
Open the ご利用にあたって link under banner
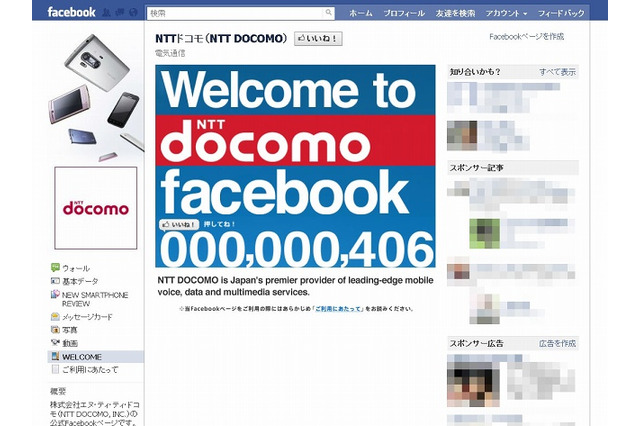338,309
